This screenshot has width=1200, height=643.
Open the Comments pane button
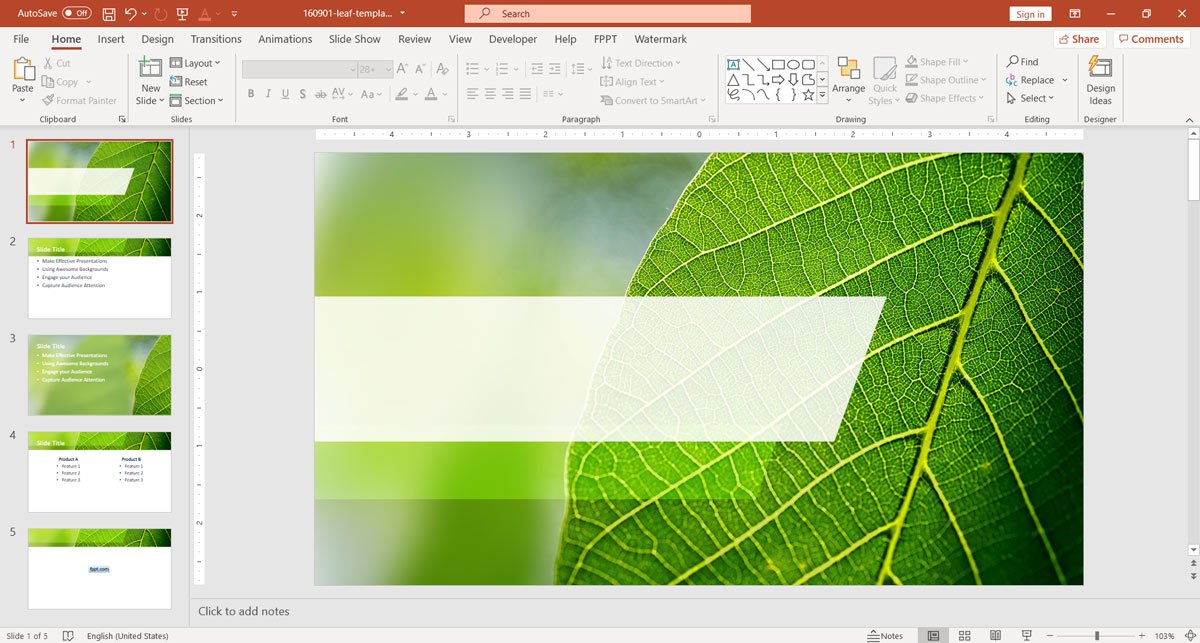point(1151,39)
